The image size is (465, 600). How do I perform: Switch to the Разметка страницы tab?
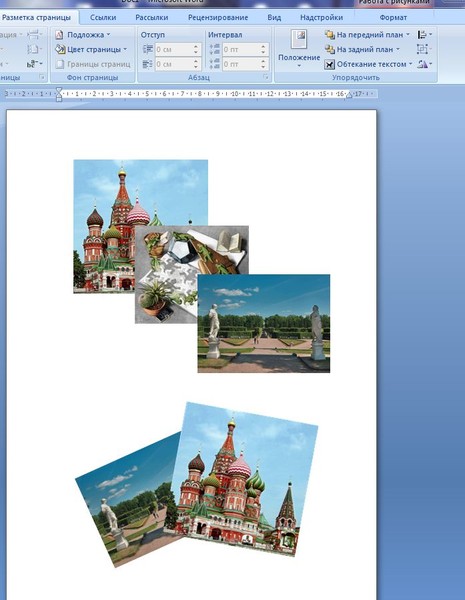(37, 18)
